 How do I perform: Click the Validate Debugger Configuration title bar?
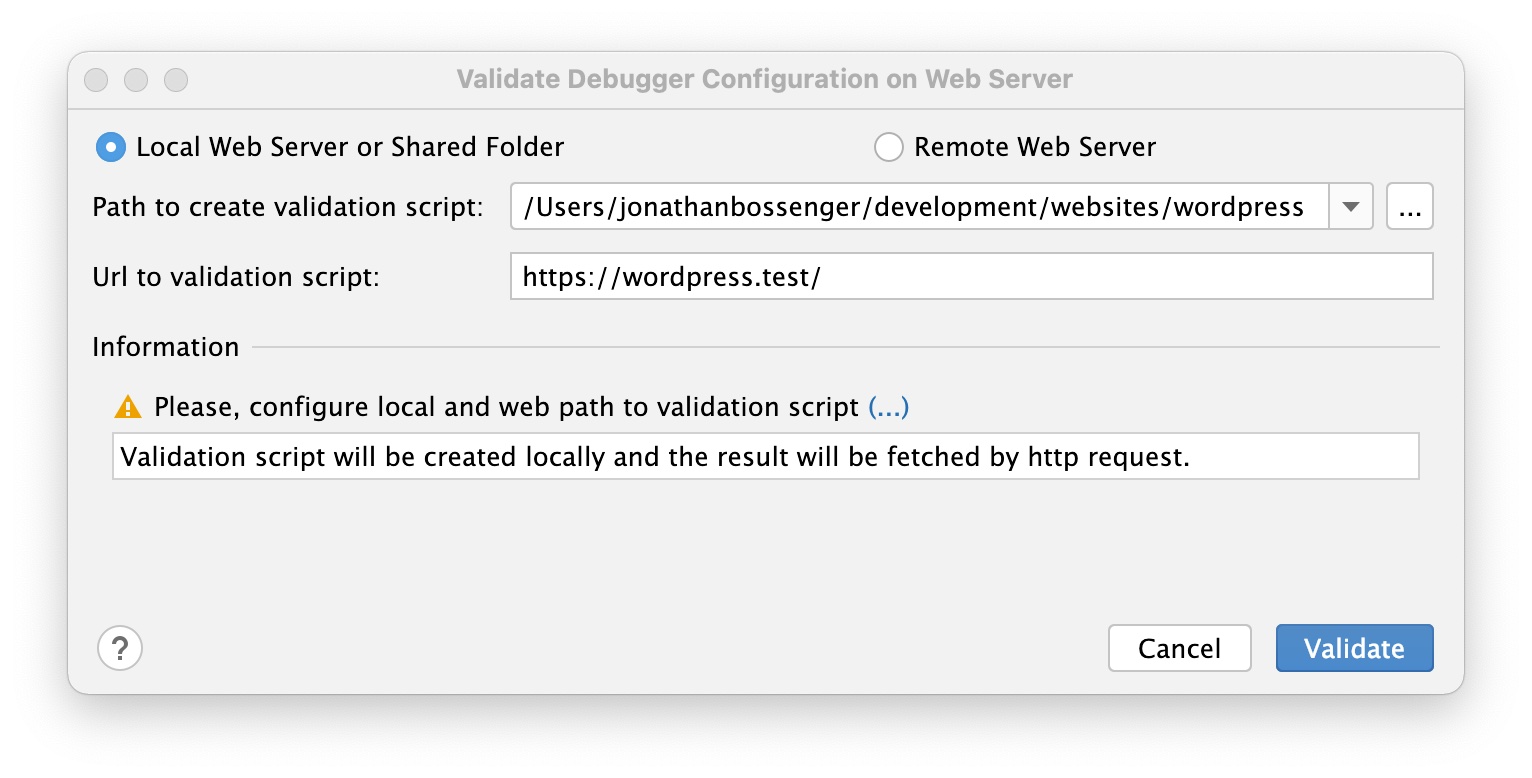point(764,80)
